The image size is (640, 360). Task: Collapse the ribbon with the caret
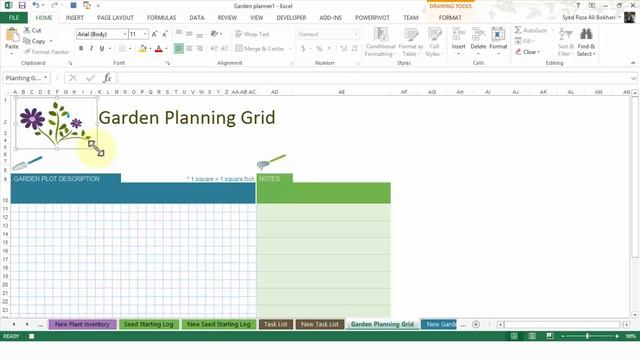pyautogui.click(x=633, y=63)
